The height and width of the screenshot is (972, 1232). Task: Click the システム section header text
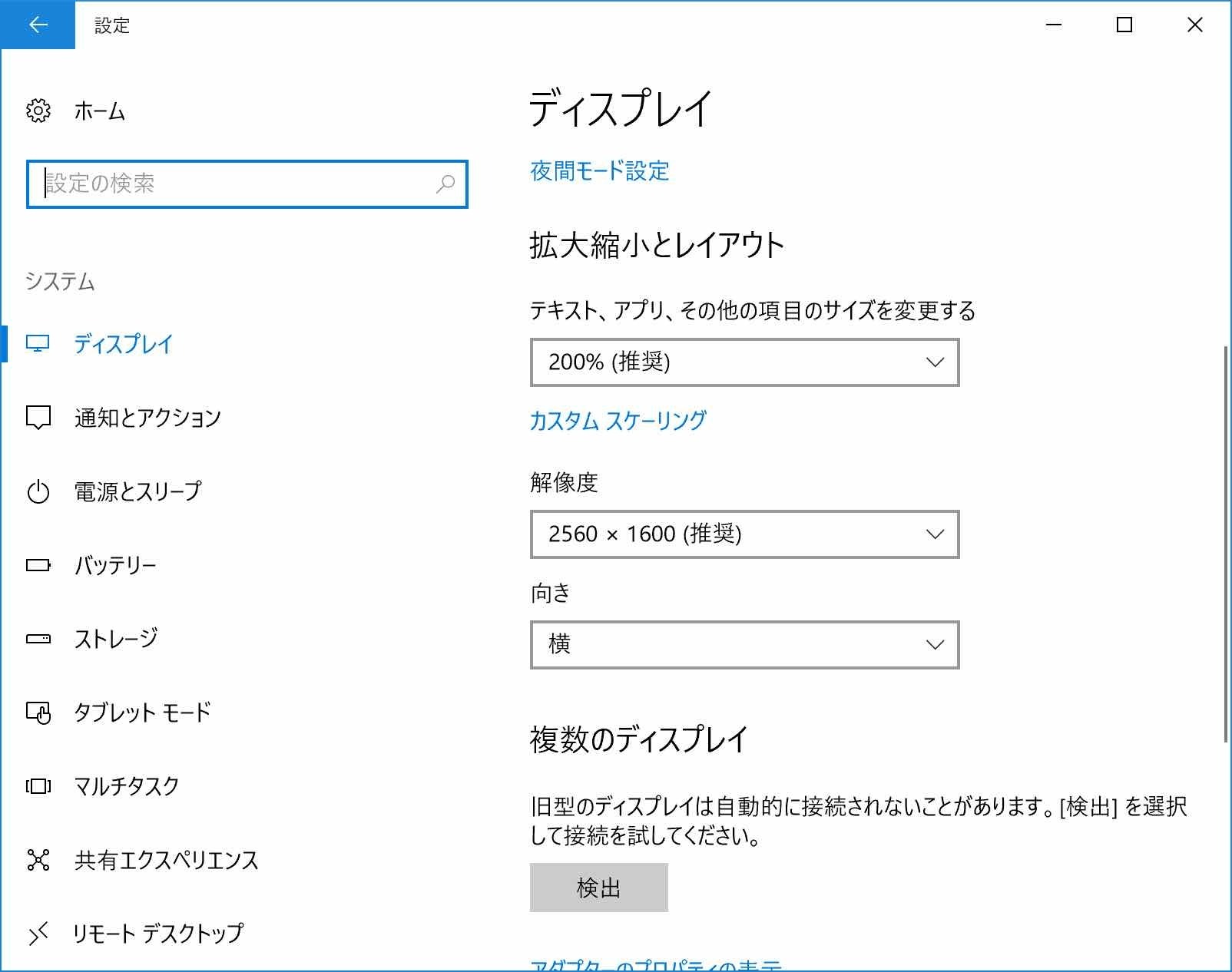(x=60, y=282)
